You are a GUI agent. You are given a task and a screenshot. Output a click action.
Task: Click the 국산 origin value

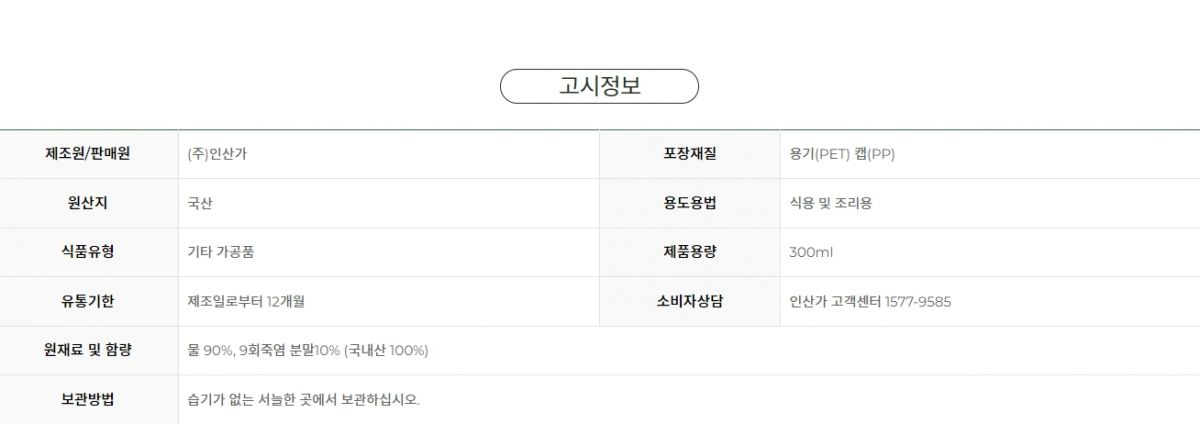200,203
